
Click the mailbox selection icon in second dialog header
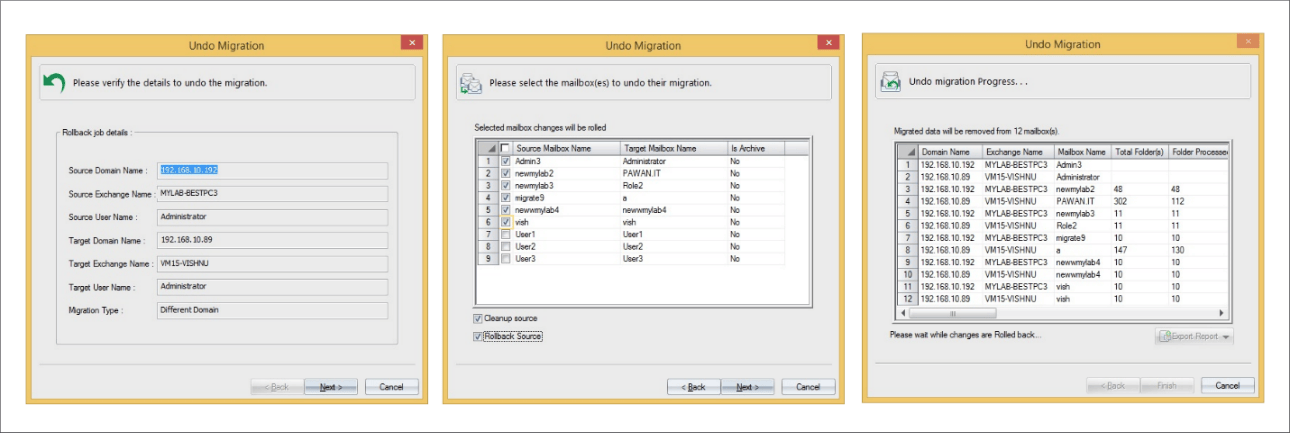click(x=471, y=83)
